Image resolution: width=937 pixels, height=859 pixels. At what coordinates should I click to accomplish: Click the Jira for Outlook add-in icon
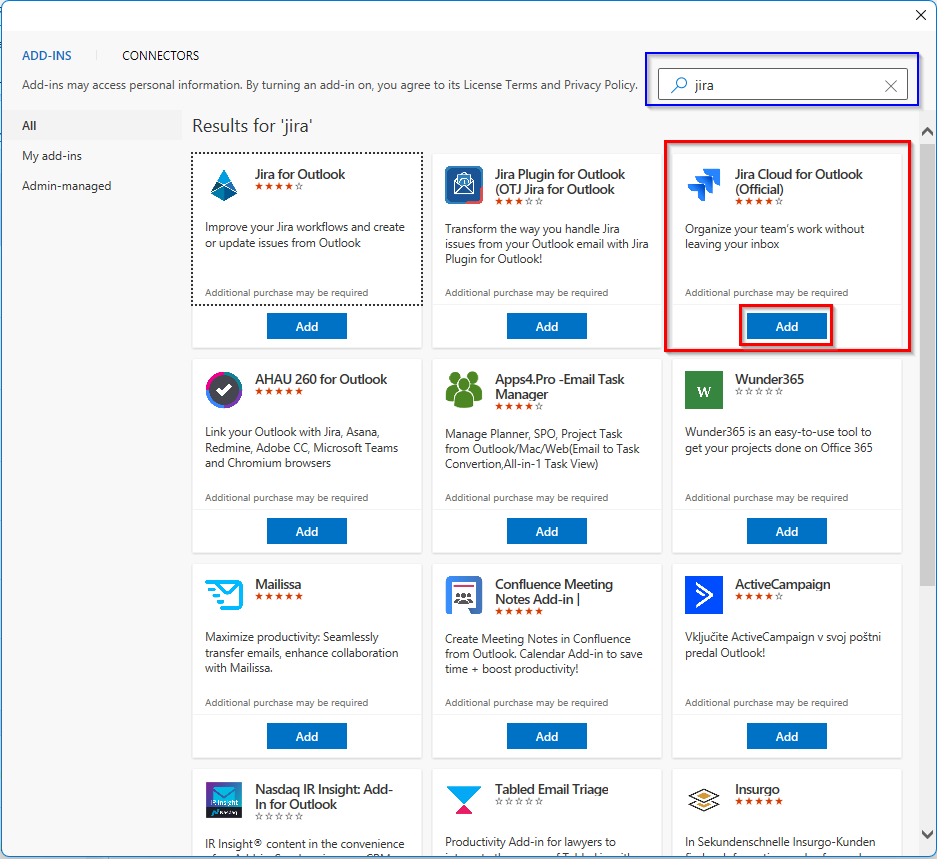[x=224, y=185]
